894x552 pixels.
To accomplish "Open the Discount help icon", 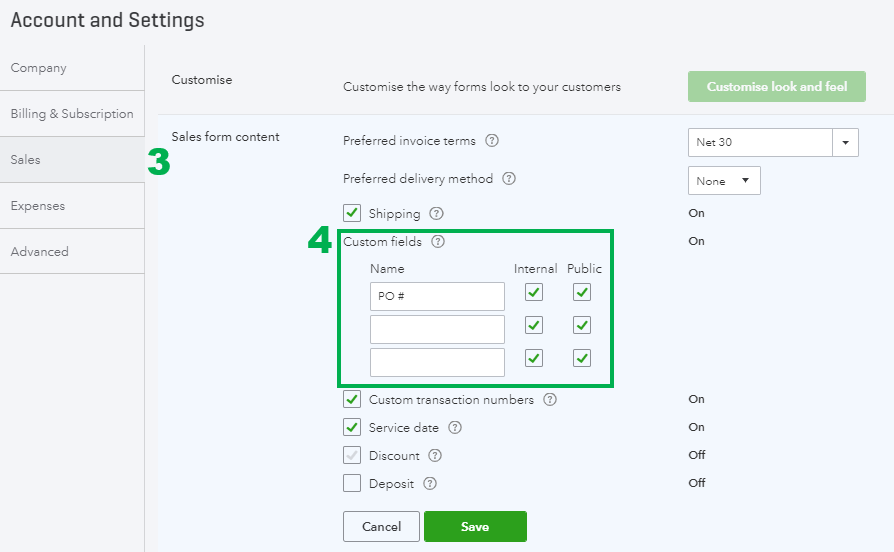I will point(435,456).
